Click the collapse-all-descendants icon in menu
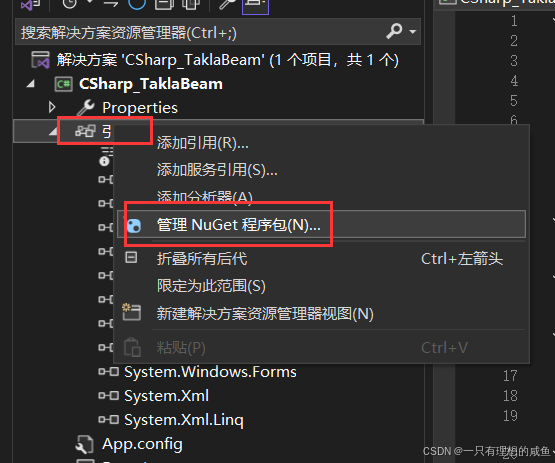 (131, 257)
